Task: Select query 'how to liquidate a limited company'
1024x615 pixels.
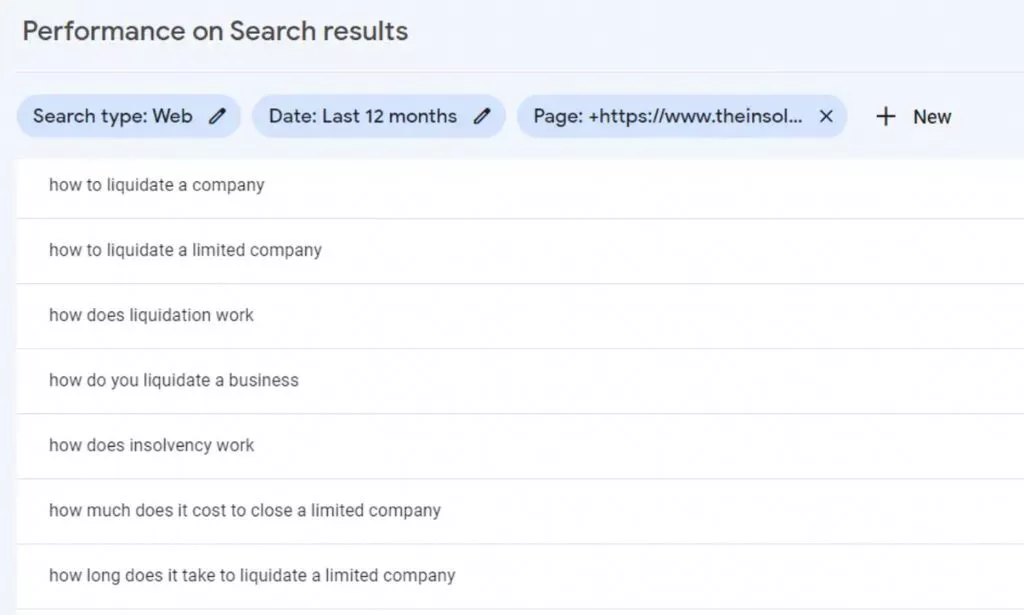Action: (184, 250)
